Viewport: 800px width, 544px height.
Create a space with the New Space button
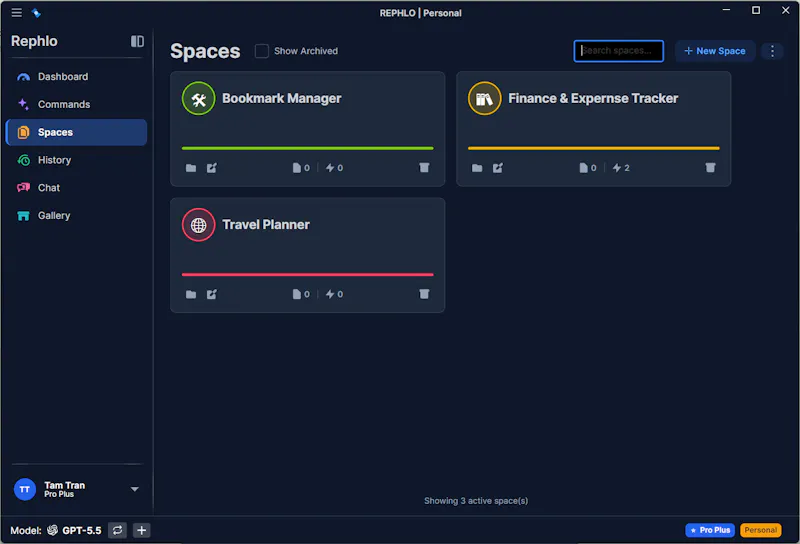coord(715,51)
